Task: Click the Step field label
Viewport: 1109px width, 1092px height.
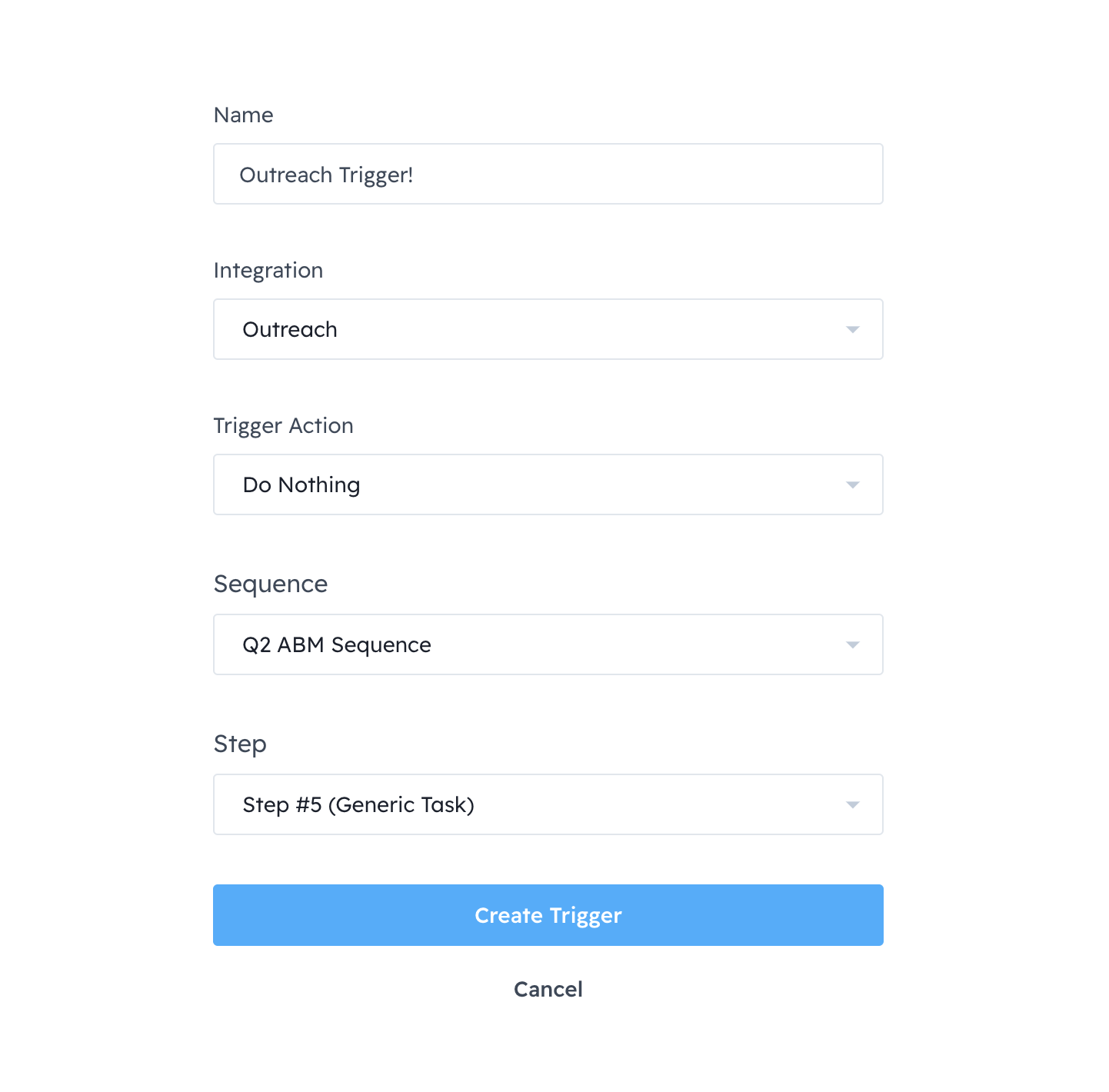Action: coord(240,744)
